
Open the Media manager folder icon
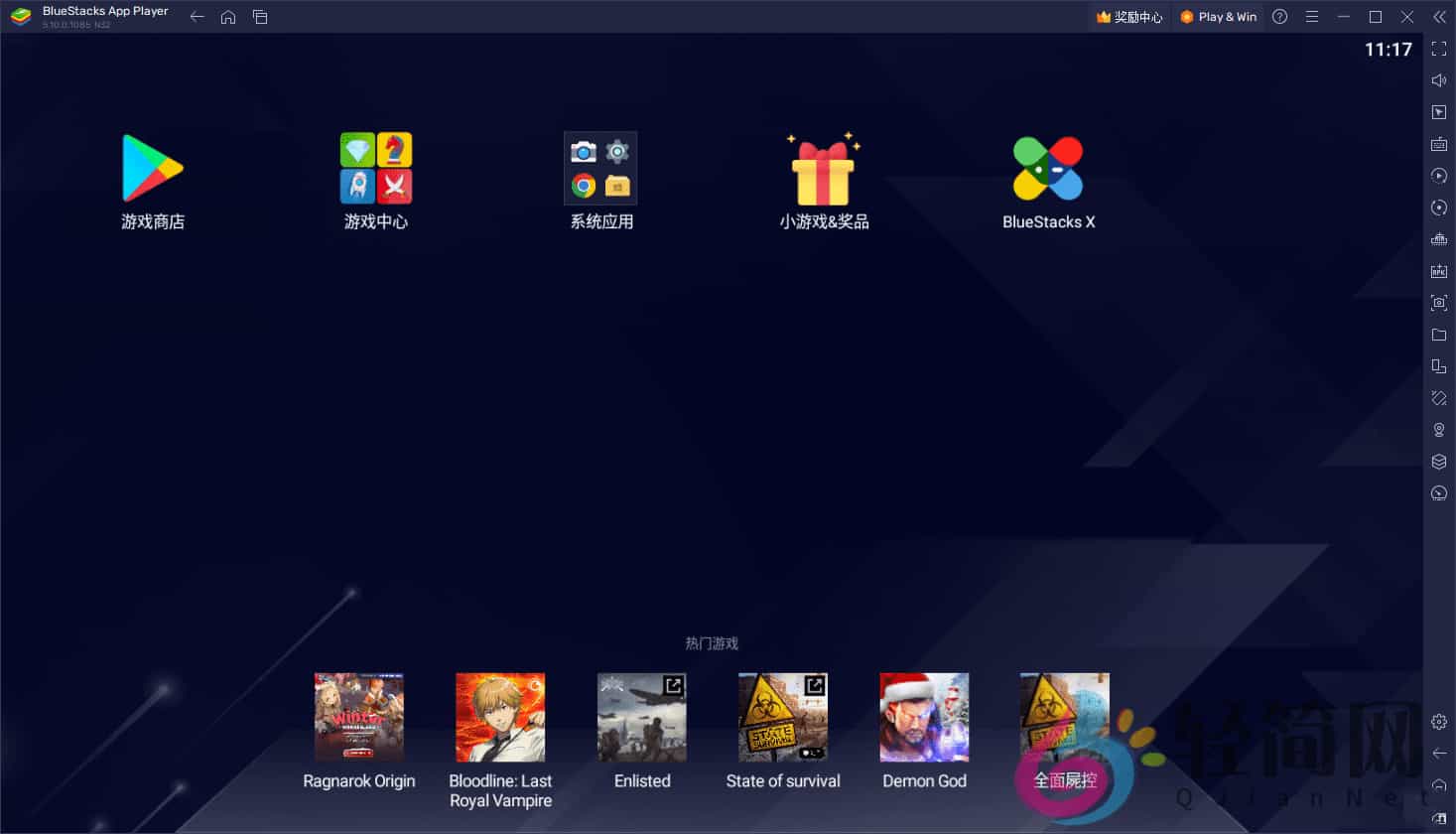click(1438, 335)
